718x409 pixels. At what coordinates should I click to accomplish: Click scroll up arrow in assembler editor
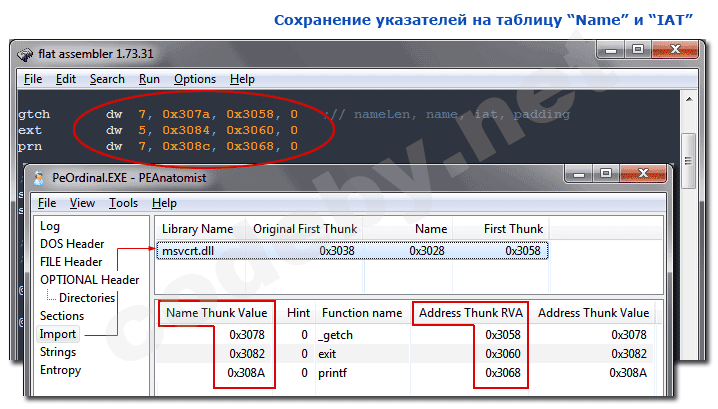pos(689,99)
